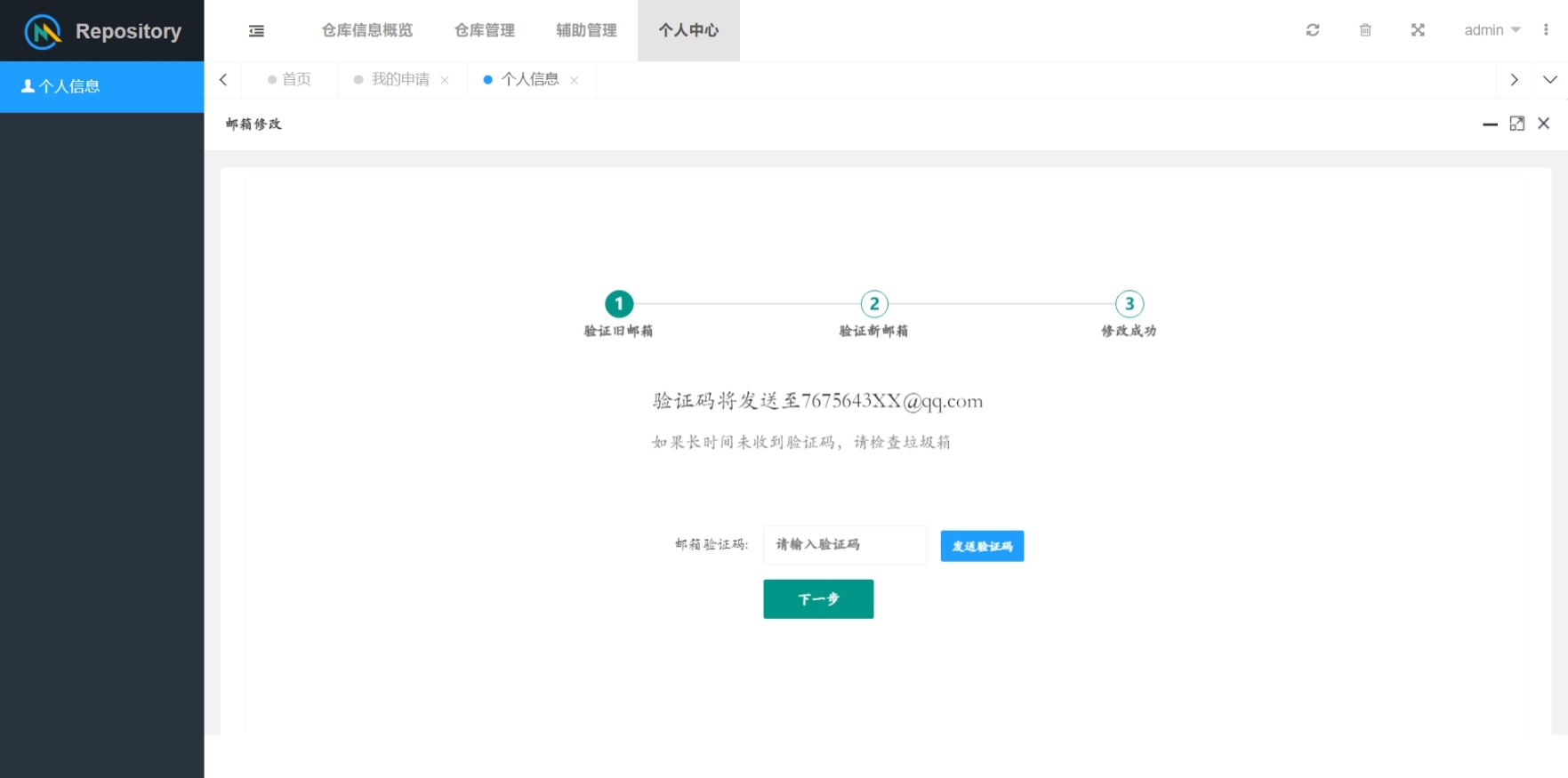This screenshot has height=778, width=1568.
Task: Minimize the 邮箱修改 dialog
Action: pyautogui.click(x=1491, y=124)
